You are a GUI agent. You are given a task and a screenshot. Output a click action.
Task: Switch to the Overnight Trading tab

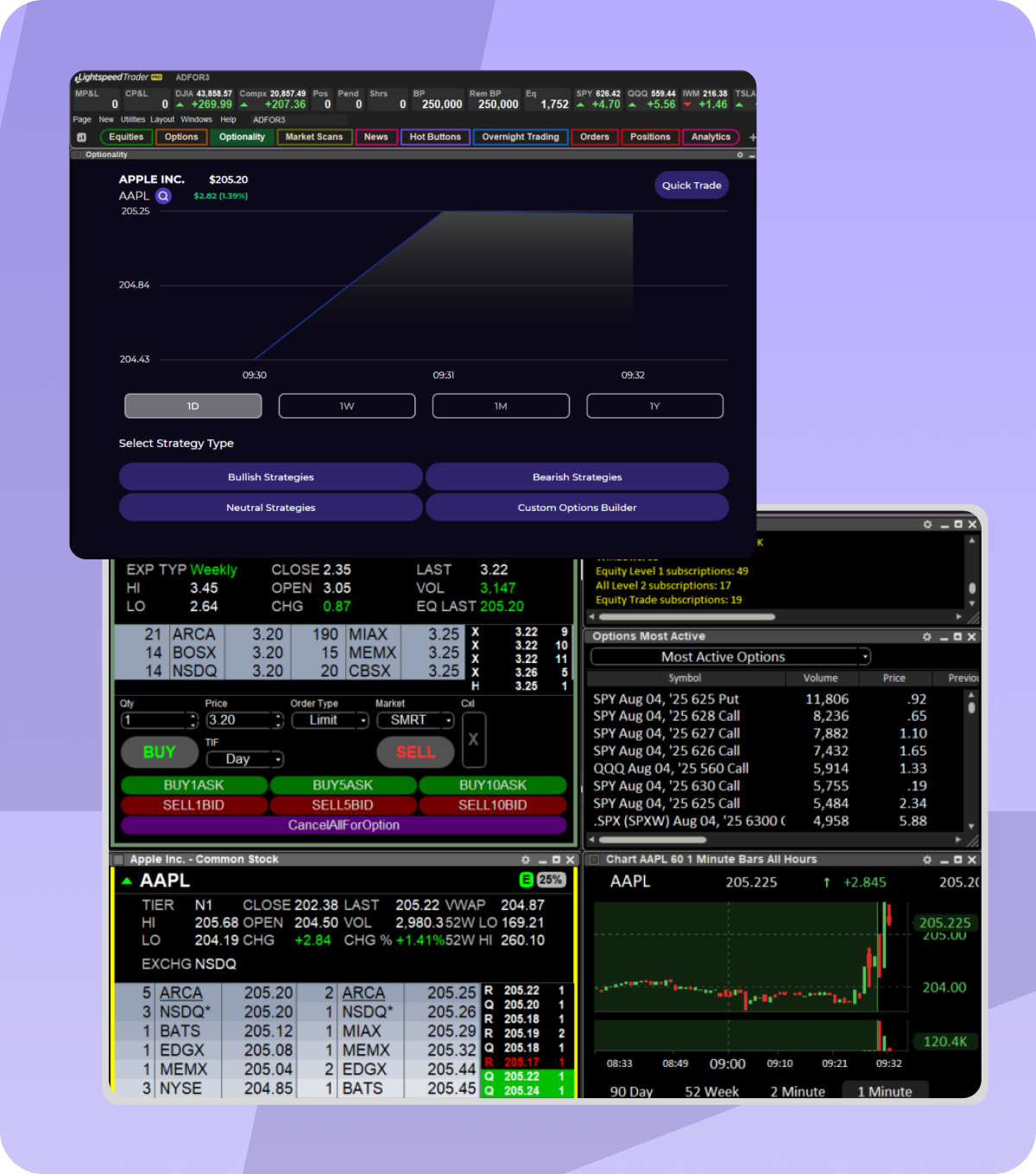(x=521, y=137)
